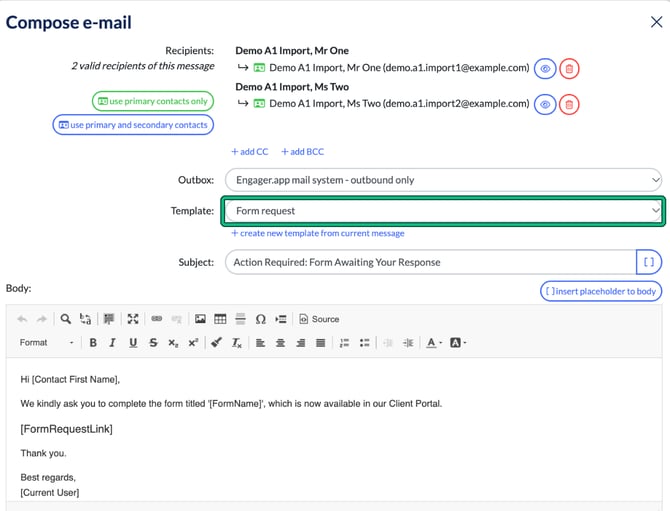This screenshot has height=511, width=670.
Task: Click the decrease indent icon
Action: coord(388,343)
